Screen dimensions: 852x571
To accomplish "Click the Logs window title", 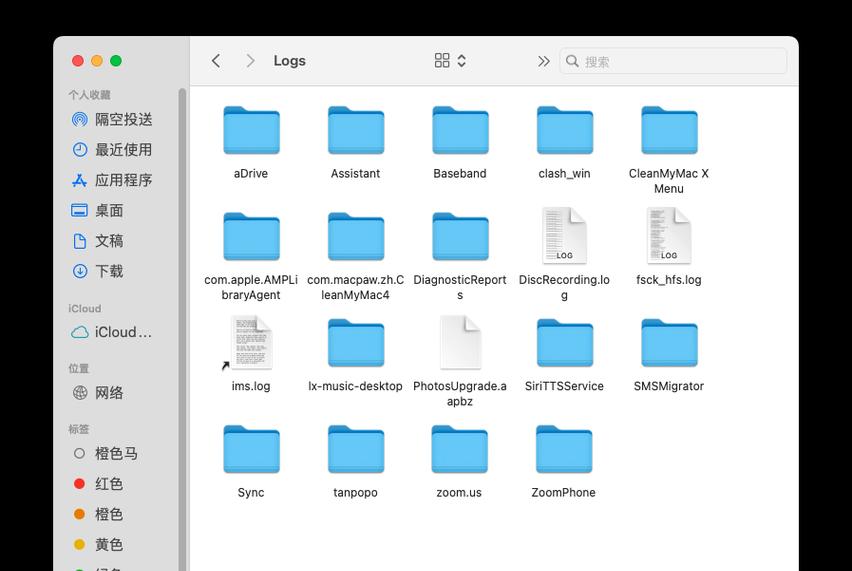I will coord(289,61).
